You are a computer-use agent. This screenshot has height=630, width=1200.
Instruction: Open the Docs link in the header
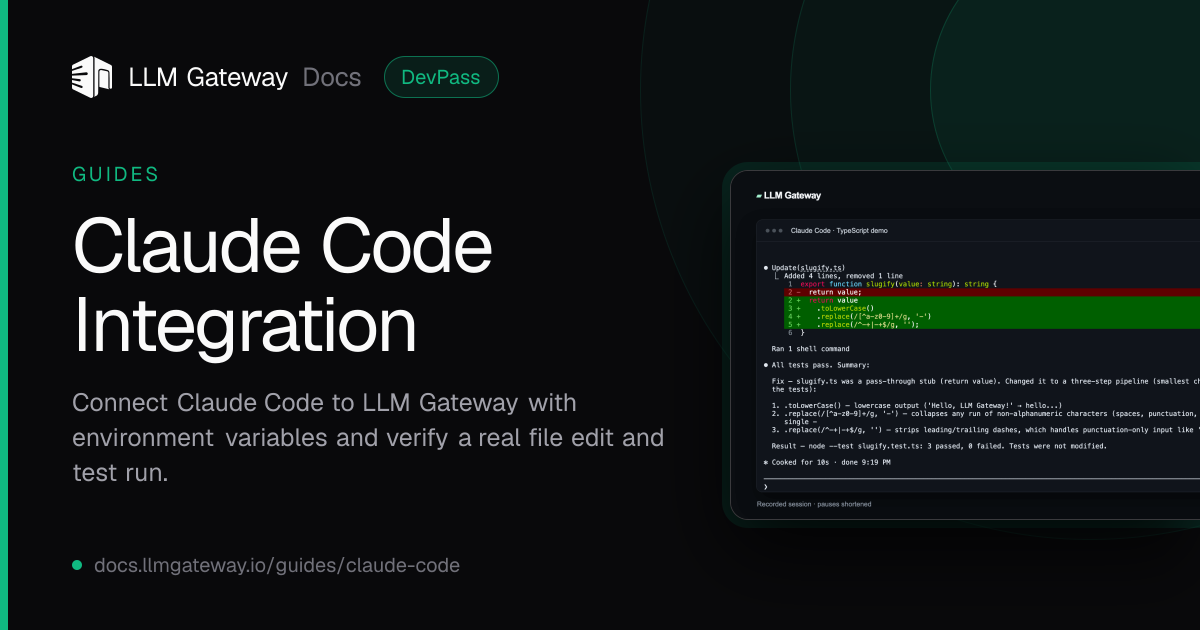331,77
